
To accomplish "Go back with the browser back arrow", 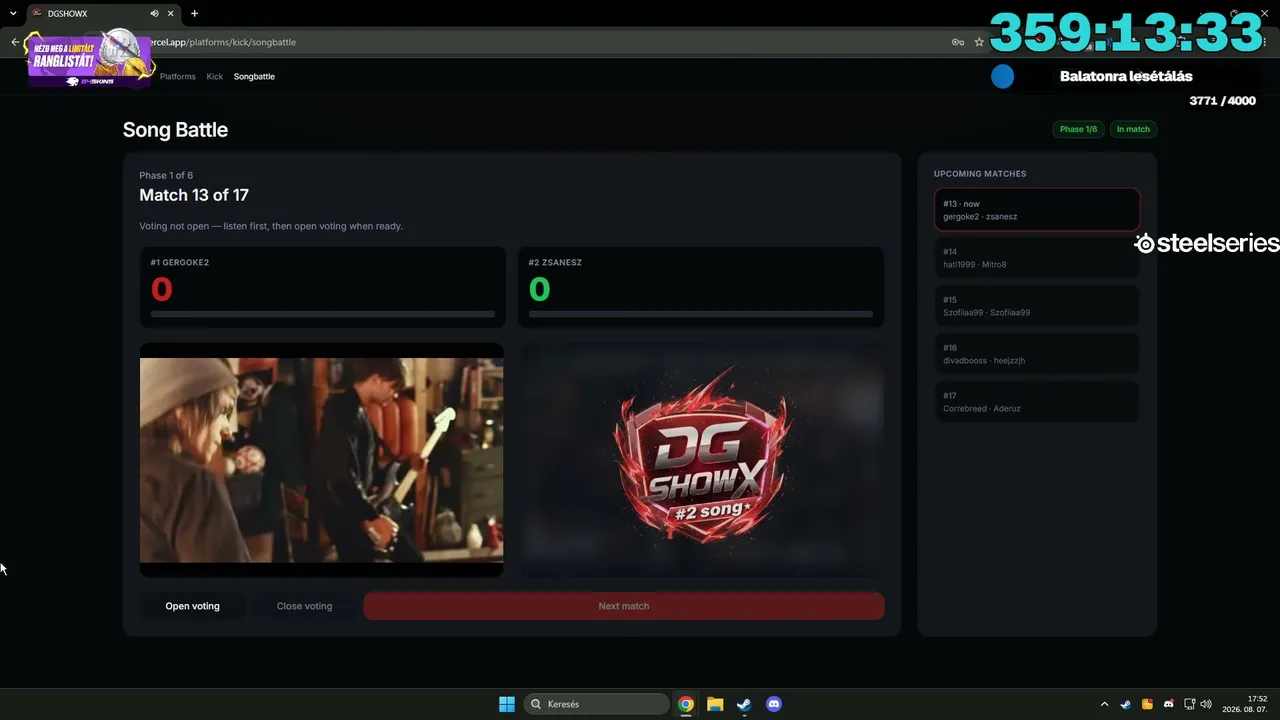I will 15,42.
